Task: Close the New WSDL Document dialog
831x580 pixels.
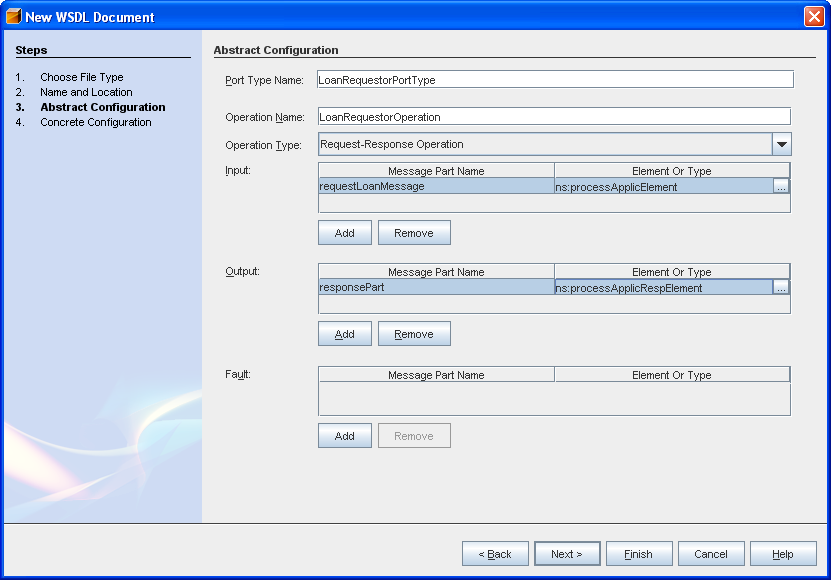Action: pyautogui.click(x=814, y=16)
